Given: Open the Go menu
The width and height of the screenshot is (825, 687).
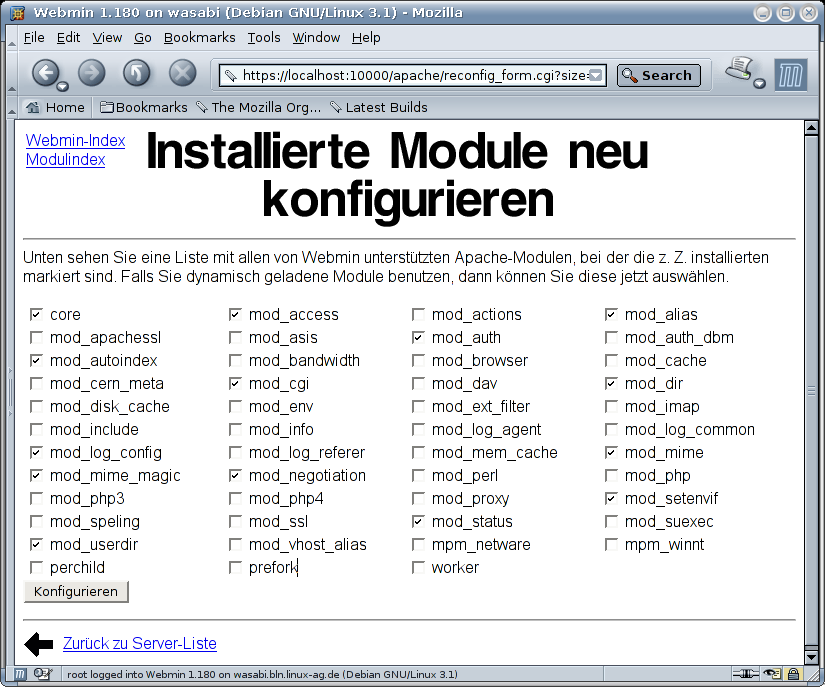Looking at the screenshot, I should (x=143, y=38).
